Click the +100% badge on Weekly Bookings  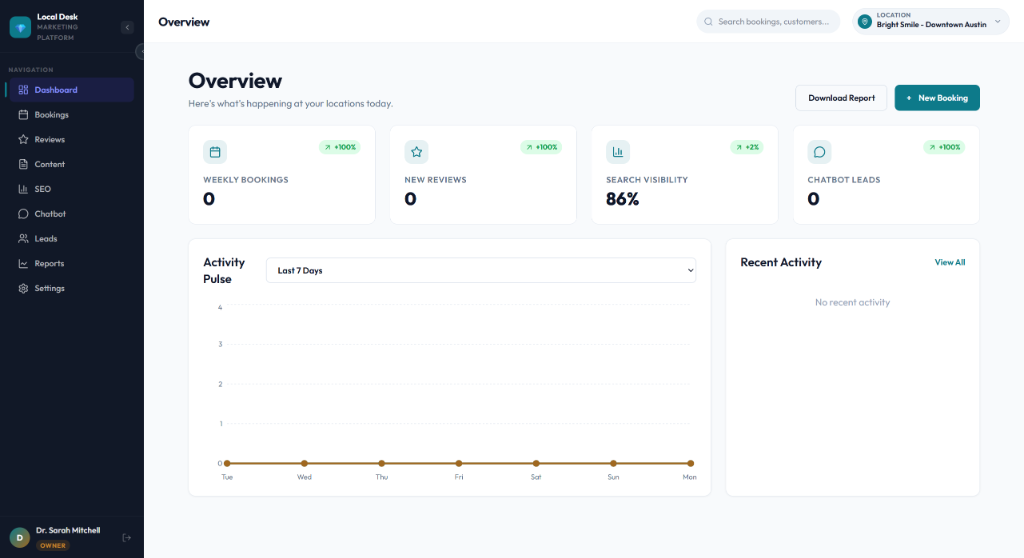[340, 148]
